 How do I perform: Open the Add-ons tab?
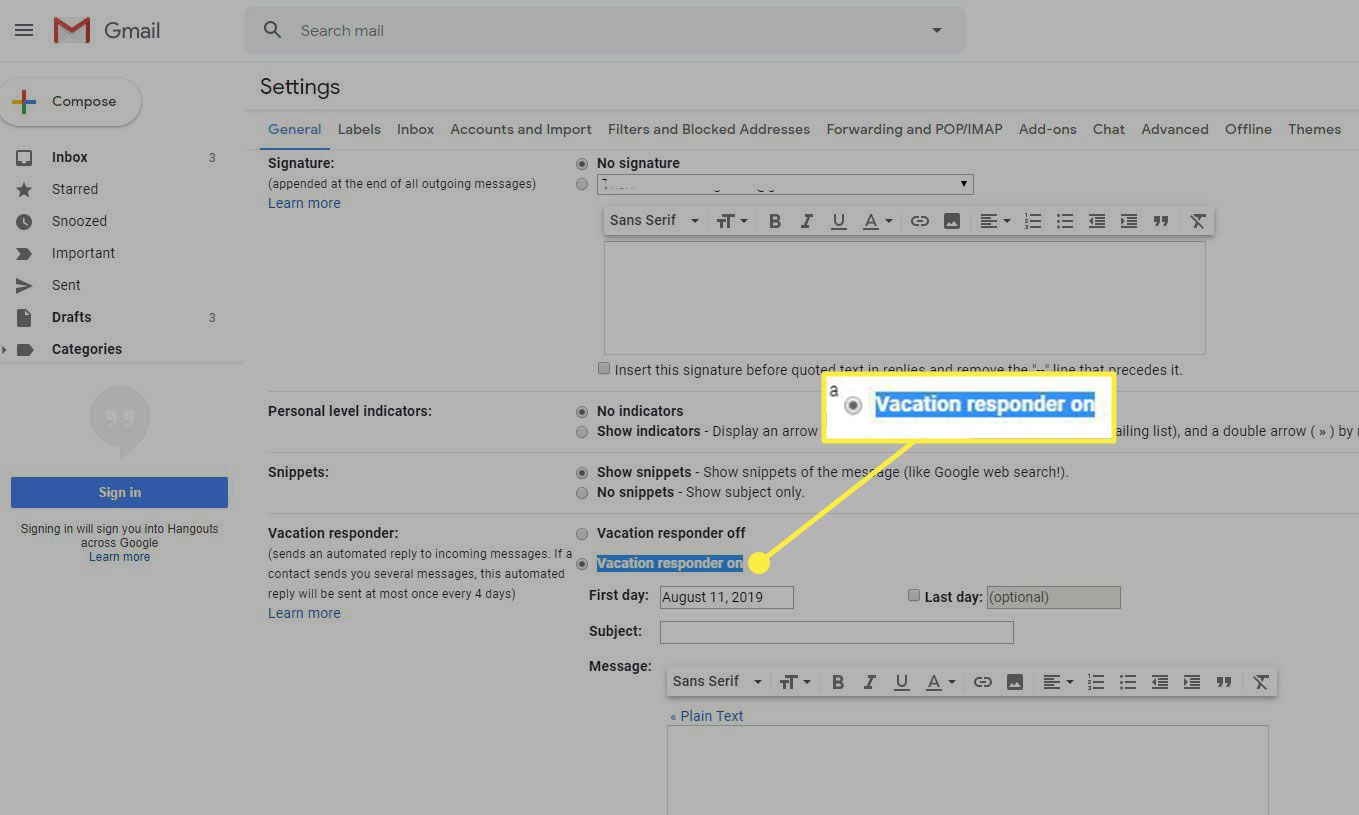[1047, 129]
